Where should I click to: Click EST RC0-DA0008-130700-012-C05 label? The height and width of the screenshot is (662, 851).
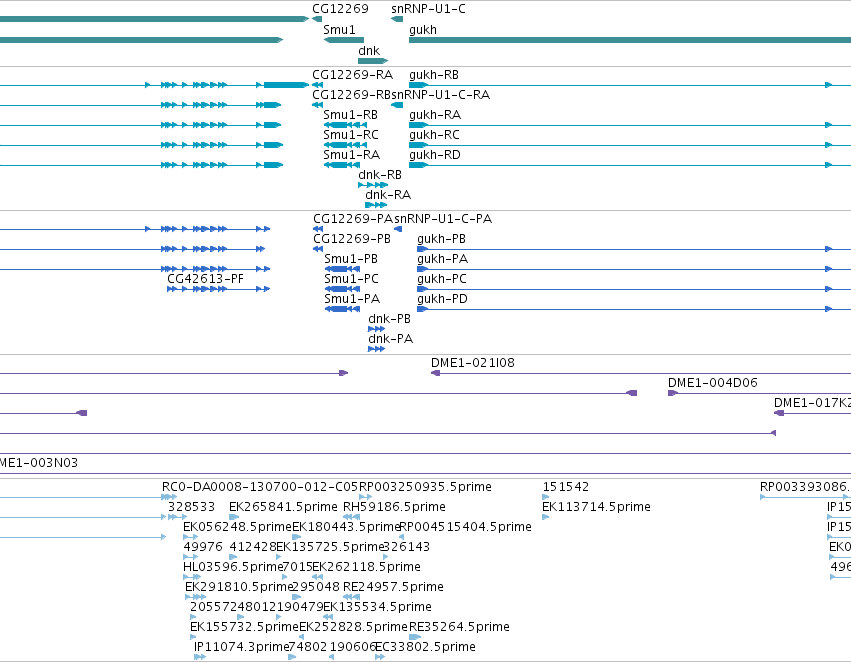point(260,487)
